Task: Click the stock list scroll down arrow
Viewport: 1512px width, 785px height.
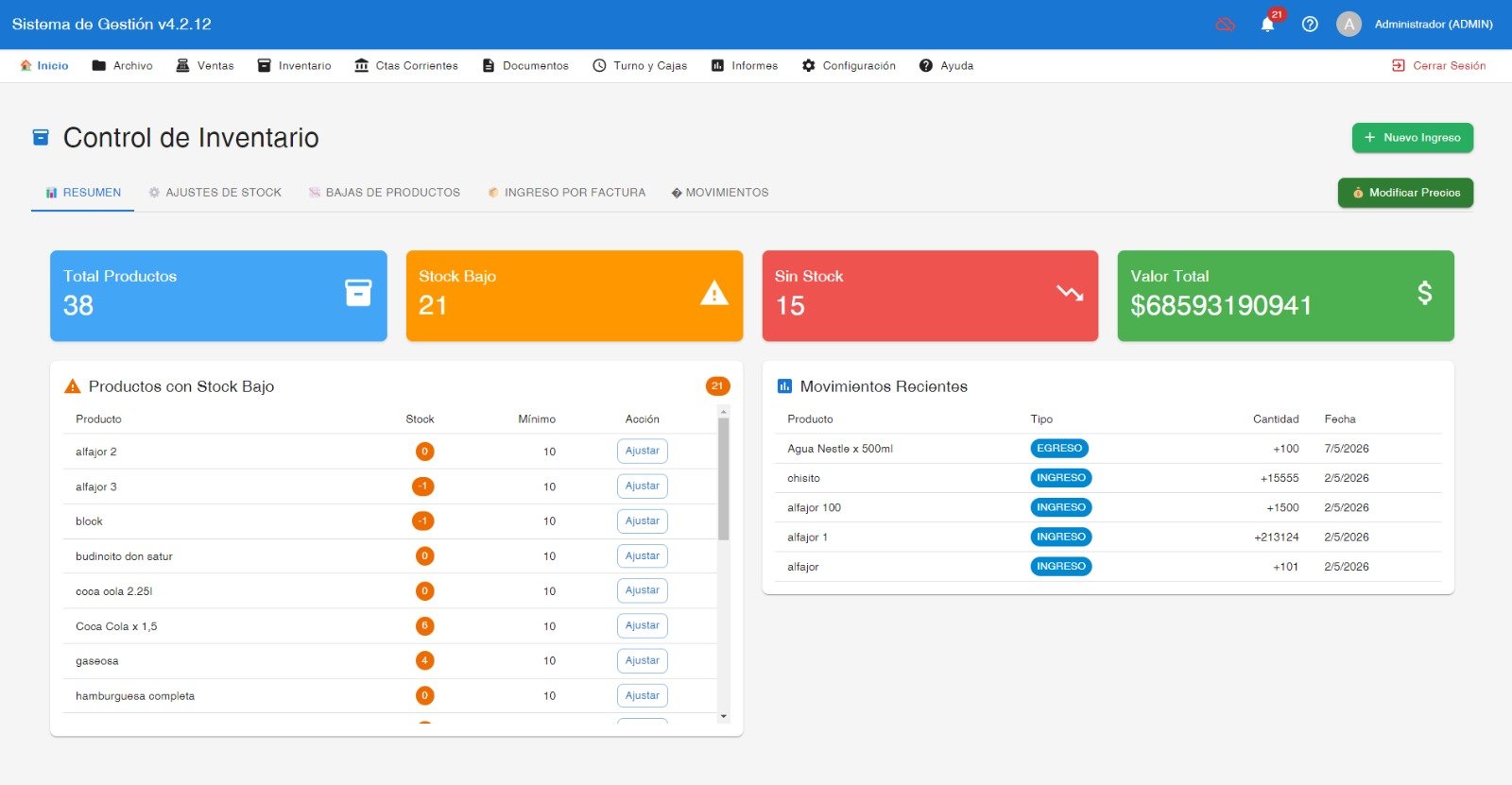Action: pos(724,717)
